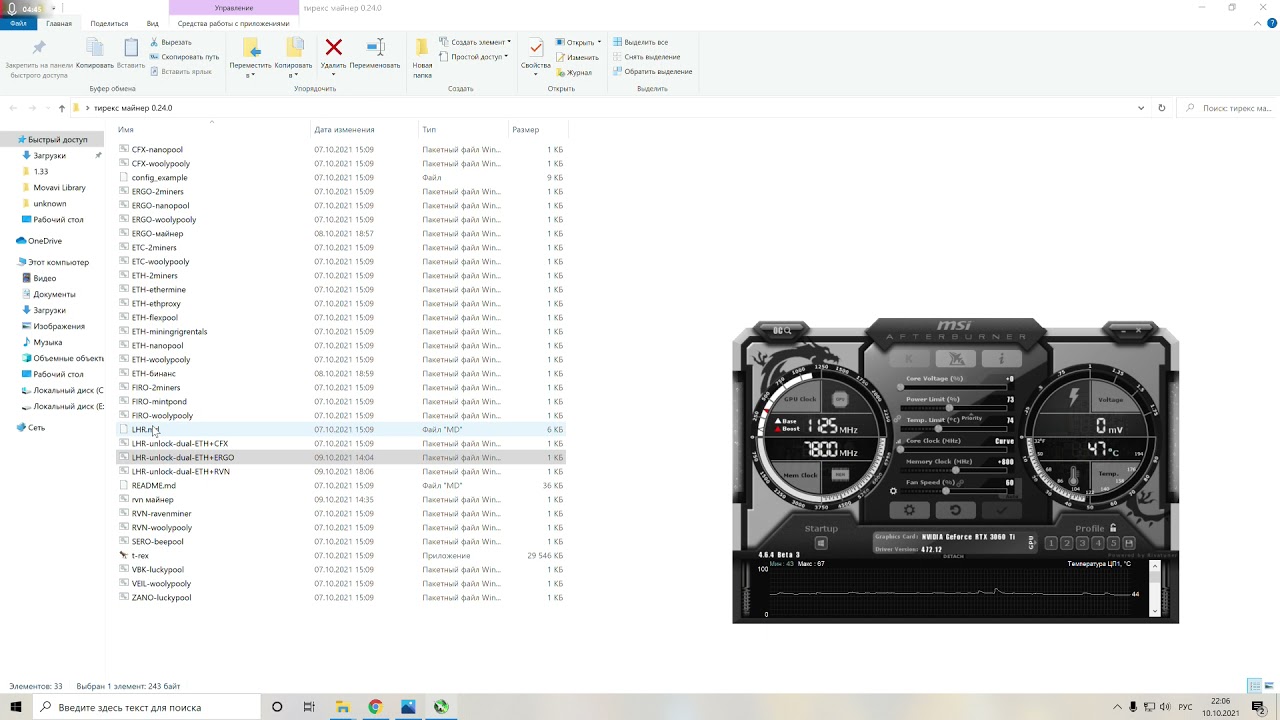This screenshot has width=1280, height=720.
Task: Click the Edit (Изменить) command
Action: pyautogui.click(x=577, y=57)
